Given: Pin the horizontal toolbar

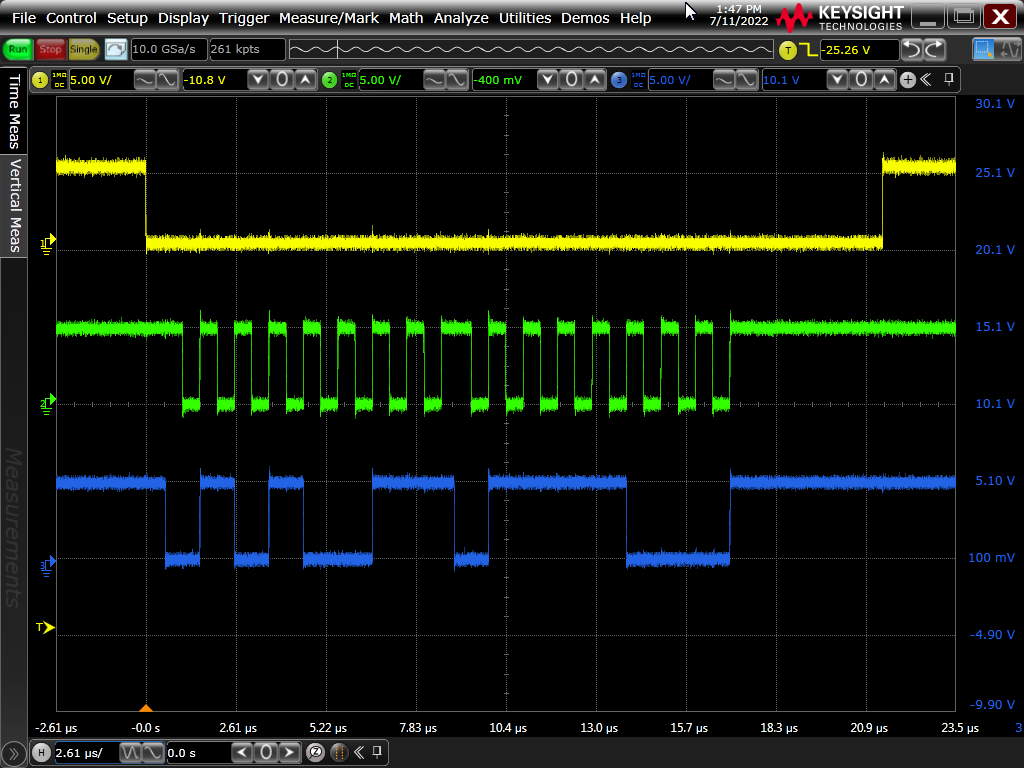Looking at the screenshot, I should [377, 752].
